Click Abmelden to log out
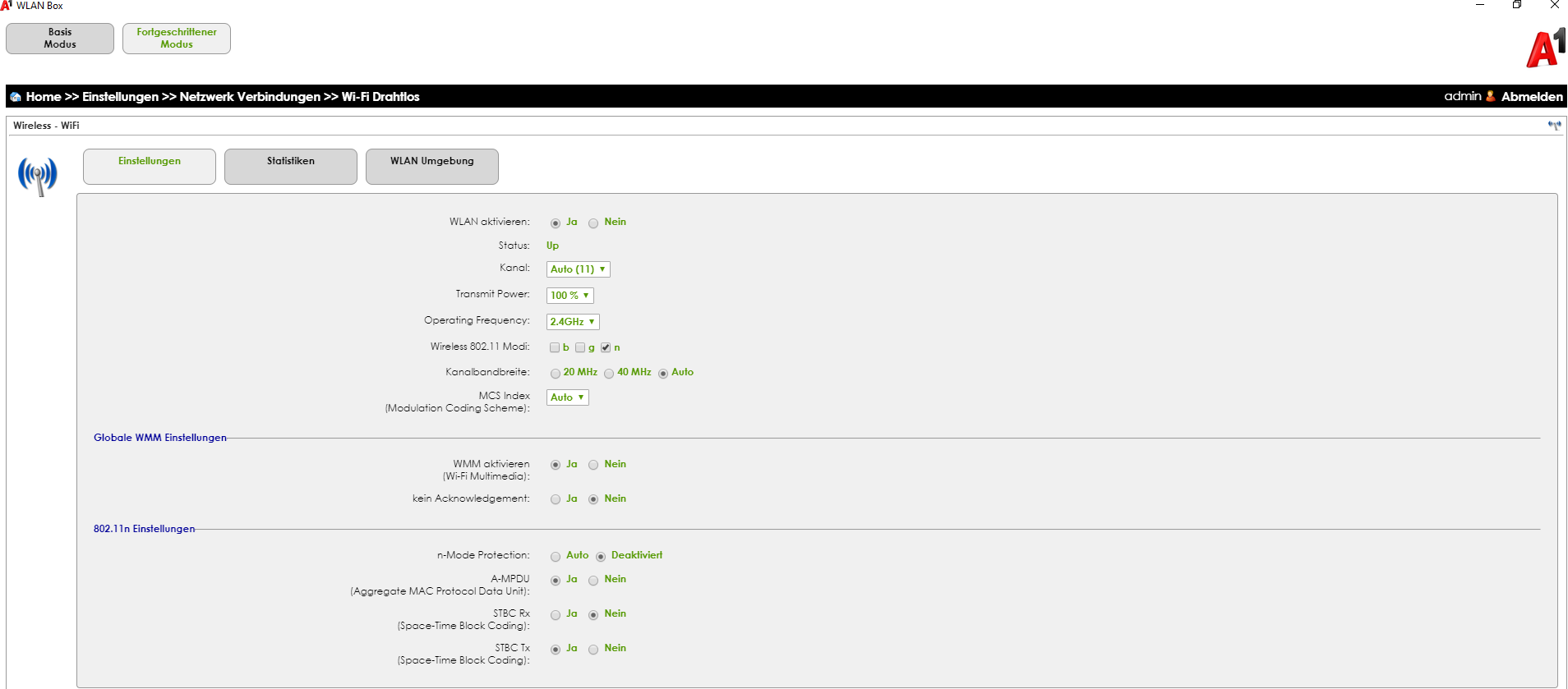The width and height of the screenshot is (1568, 689). 1532,97
